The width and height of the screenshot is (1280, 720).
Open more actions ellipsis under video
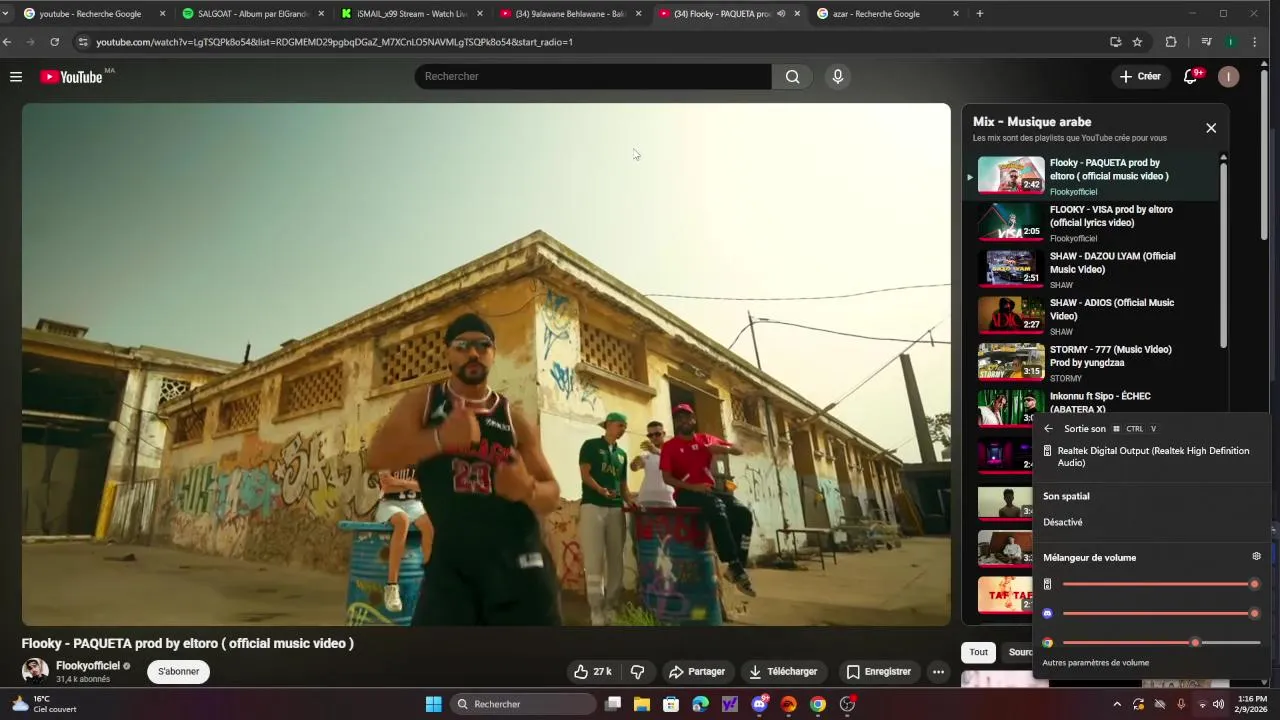[x=938, y=672]
